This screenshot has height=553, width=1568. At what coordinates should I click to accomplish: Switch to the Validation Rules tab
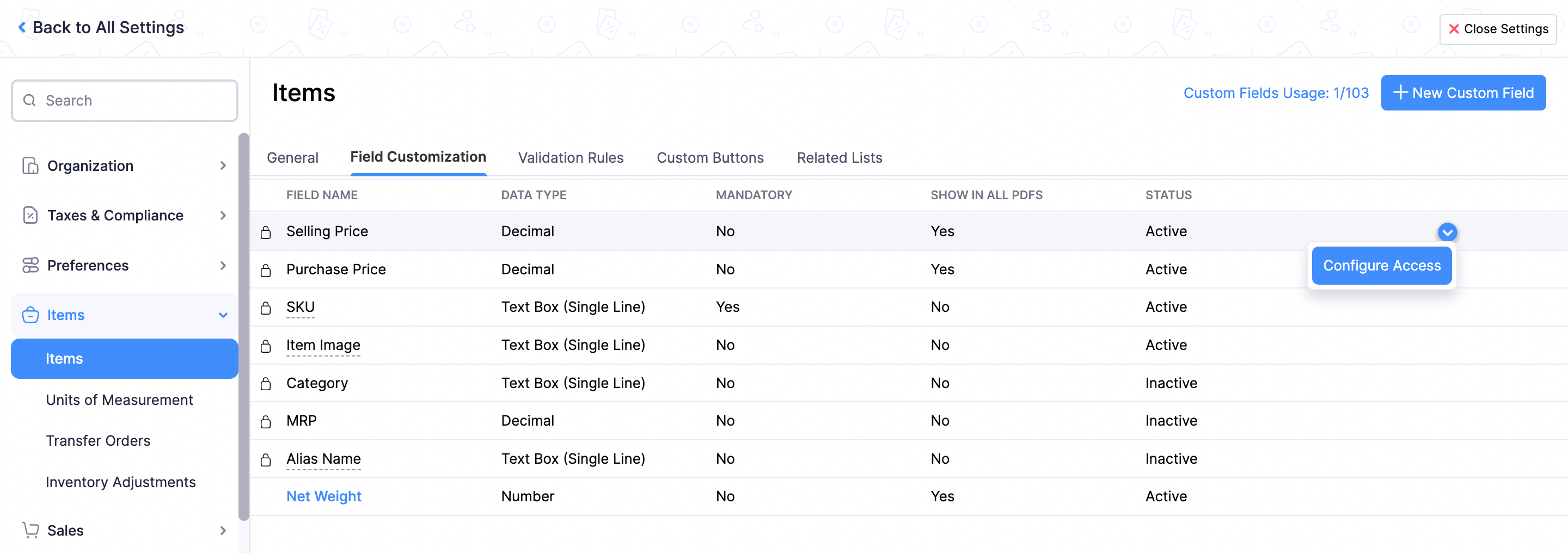[x=571, y=157]
